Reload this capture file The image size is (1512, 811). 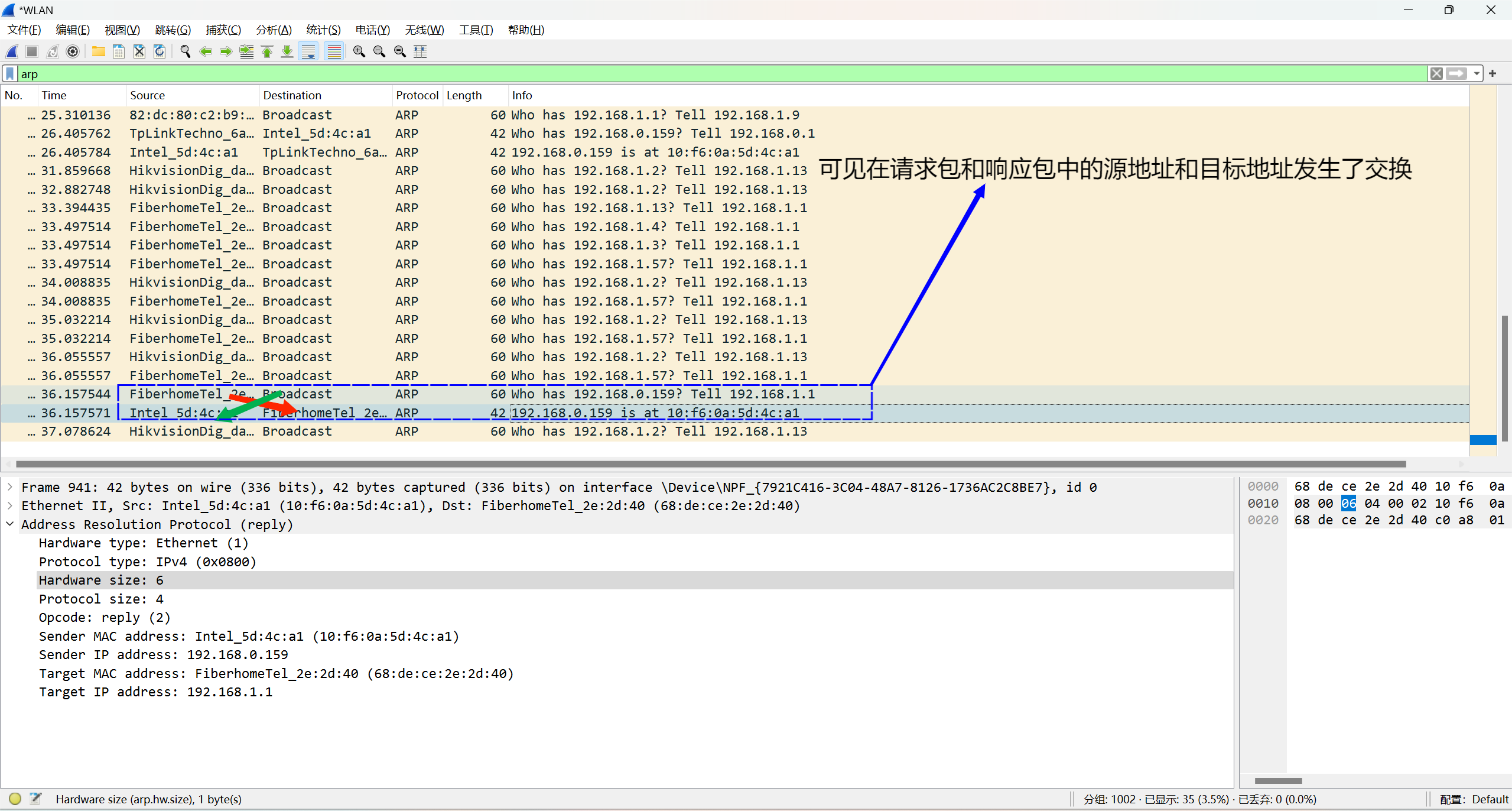[160, 52]
